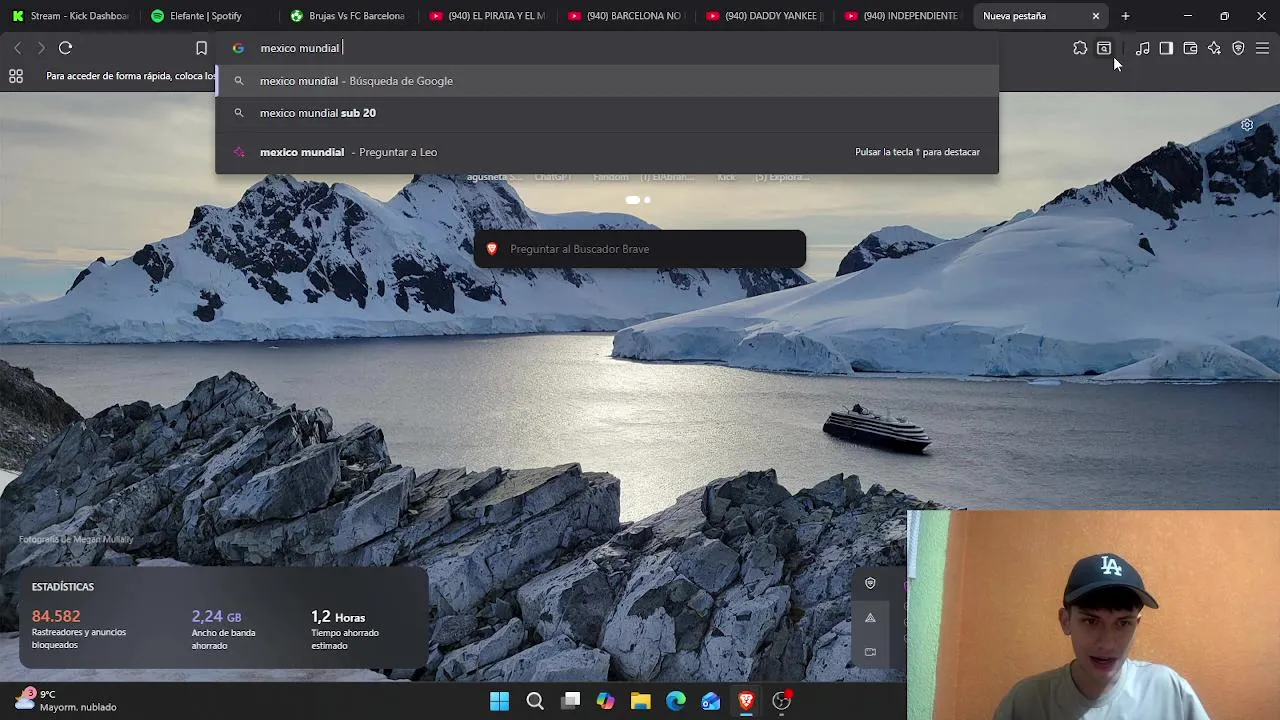The image size is (1280, 720).
Task: Switch to the BARCELONA NO YouTube tab
Action: click(625, 16)
